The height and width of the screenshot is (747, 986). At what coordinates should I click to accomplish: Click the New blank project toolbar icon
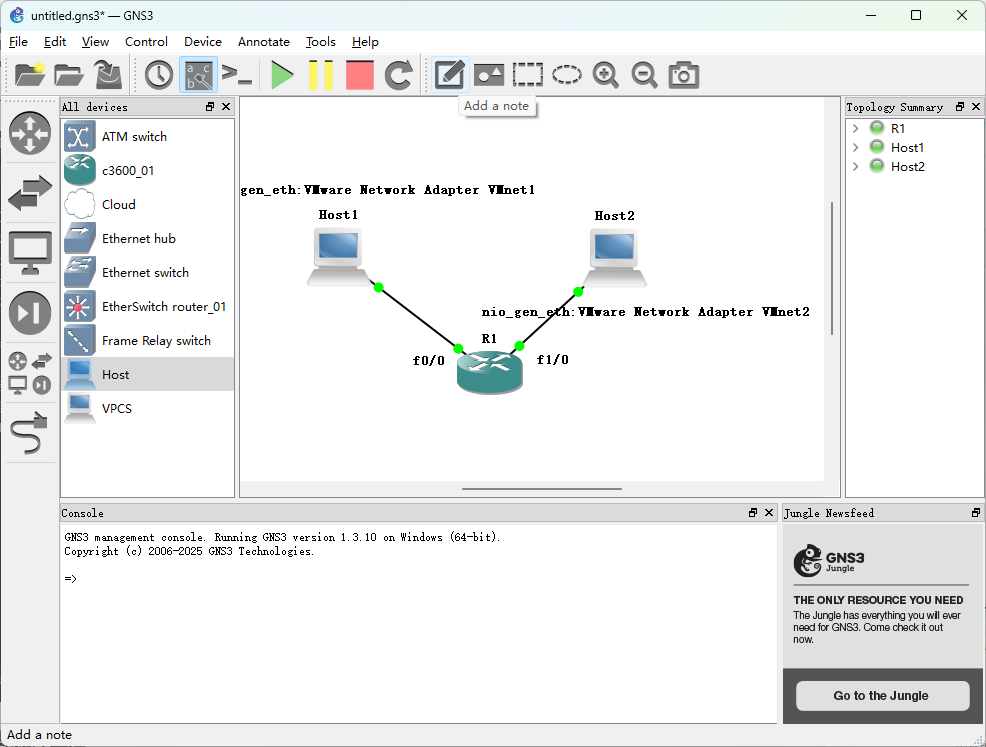pyautogui.click(x=30, y=75)
